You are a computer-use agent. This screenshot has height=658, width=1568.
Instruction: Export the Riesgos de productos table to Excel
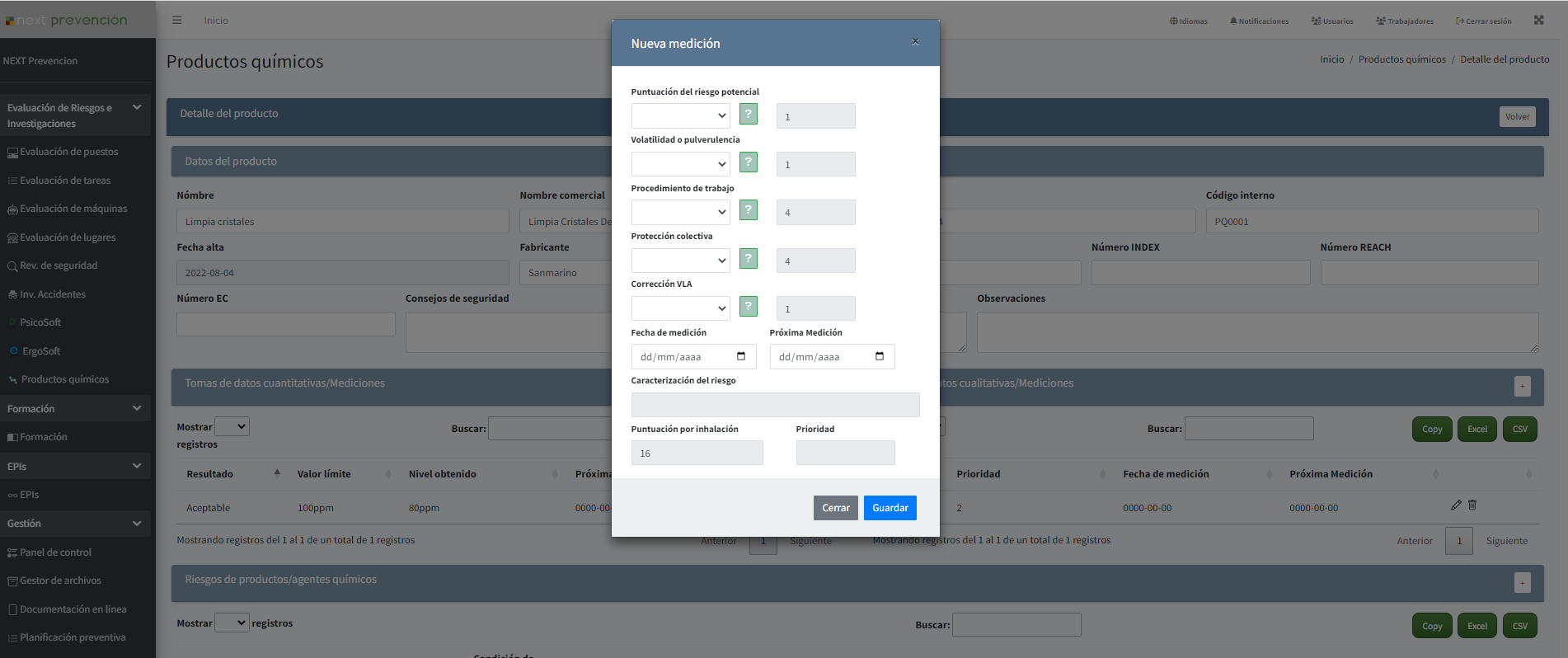click(1477, 626)
